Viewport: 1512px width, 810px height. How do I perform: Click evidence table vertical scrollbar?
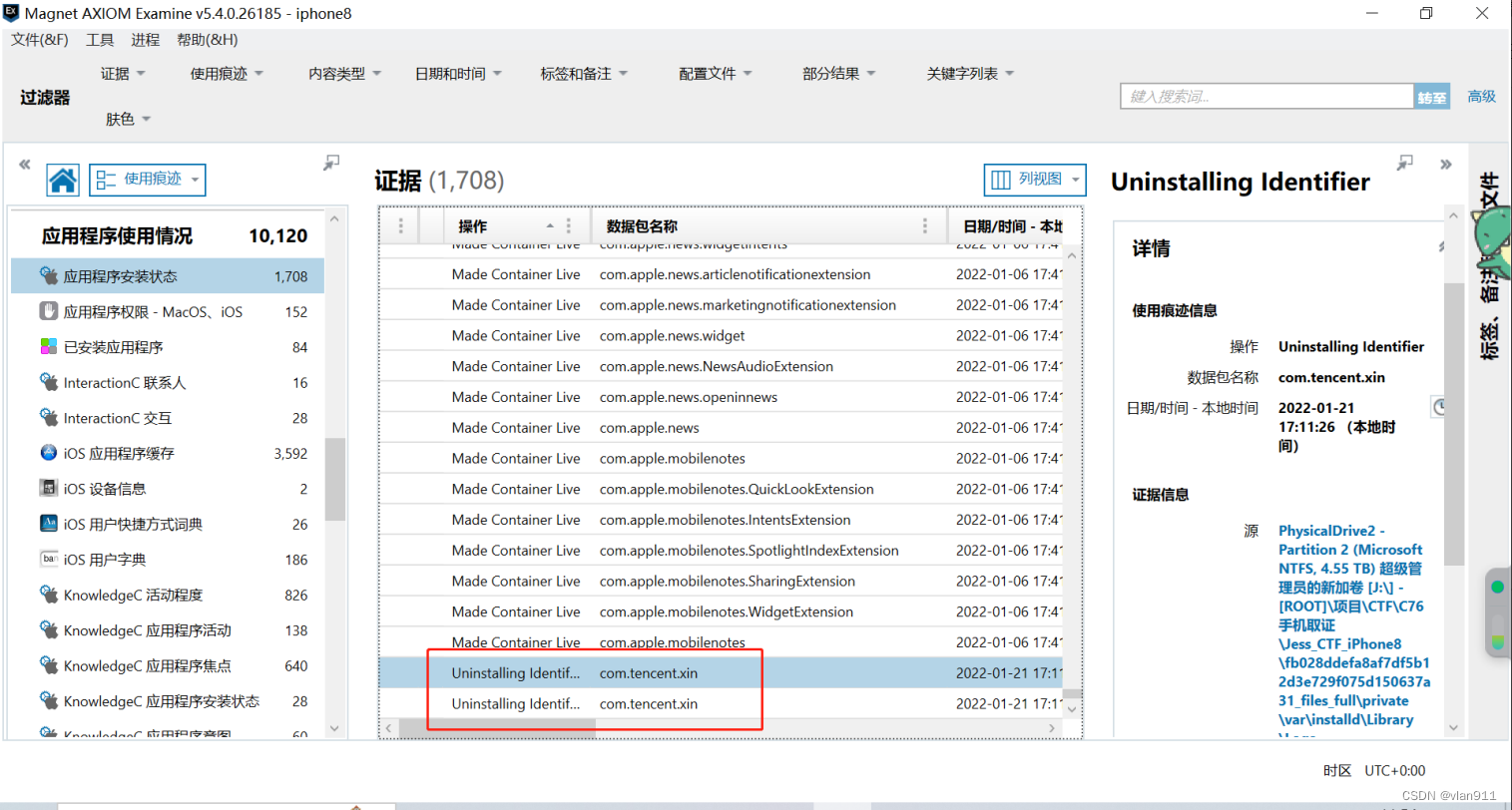click(1072, 693)
